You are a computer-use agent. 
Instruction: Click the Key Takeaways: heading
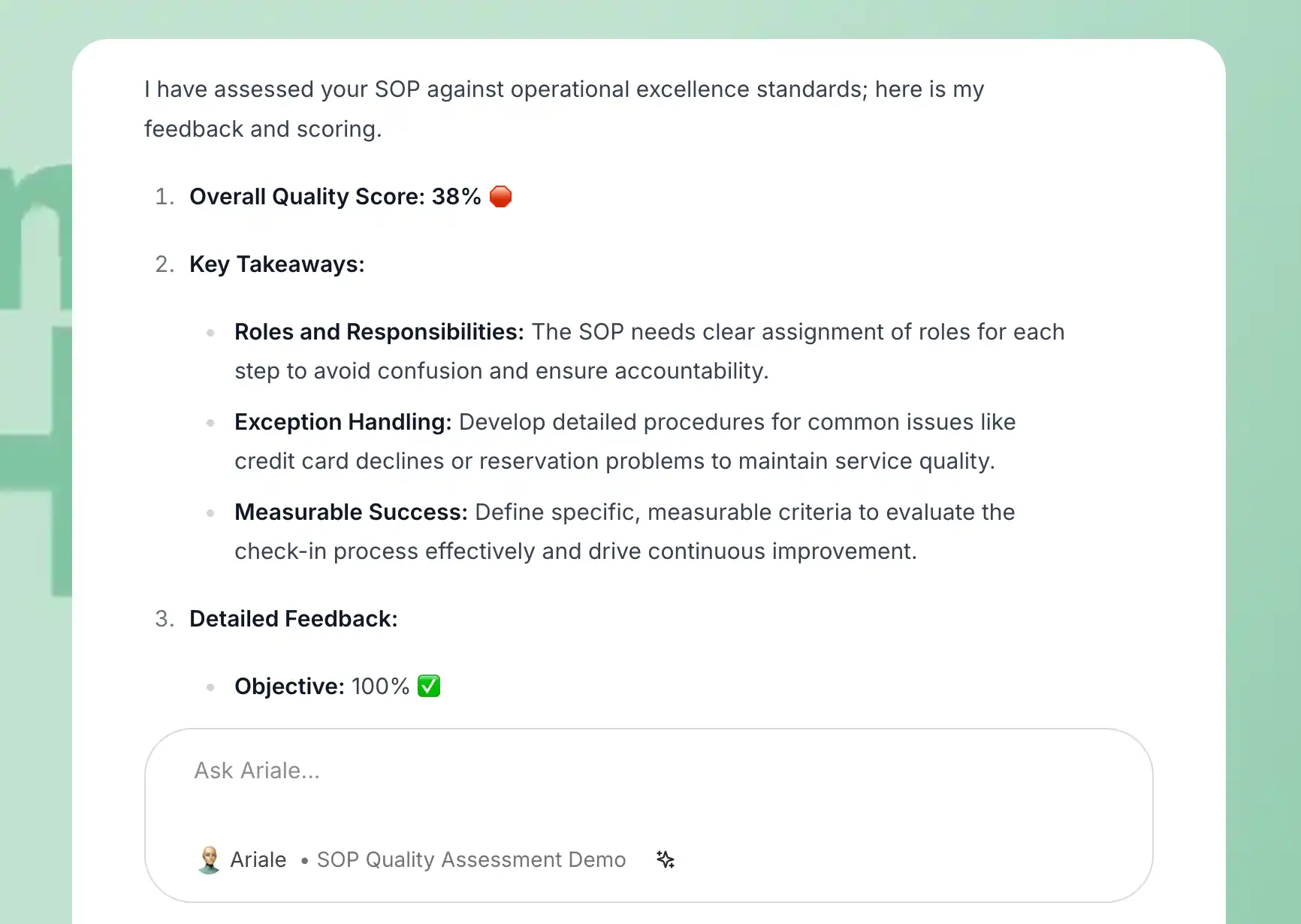(277, 264)
